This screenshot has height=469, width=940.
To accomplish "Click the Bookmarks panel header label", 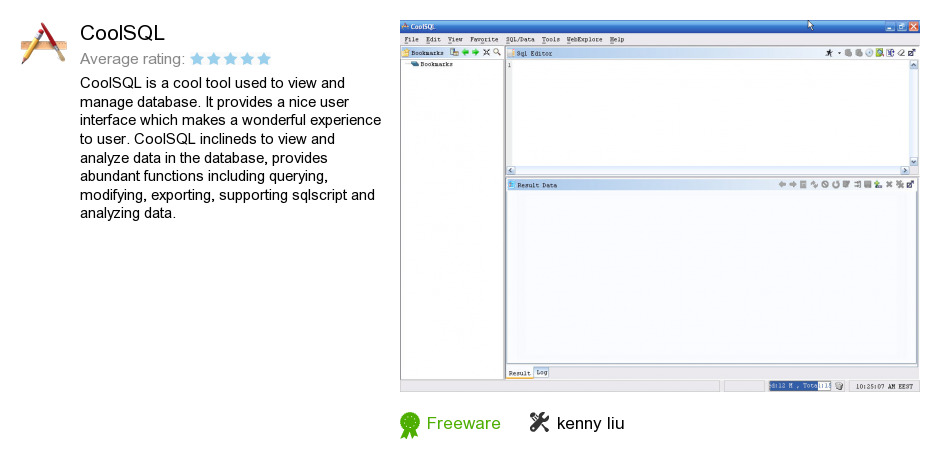I will pyautogui.click(x=427, y=53).
